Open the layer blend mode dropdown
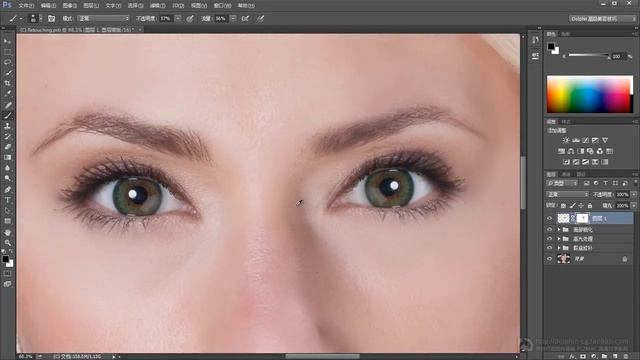 (568, 194)
